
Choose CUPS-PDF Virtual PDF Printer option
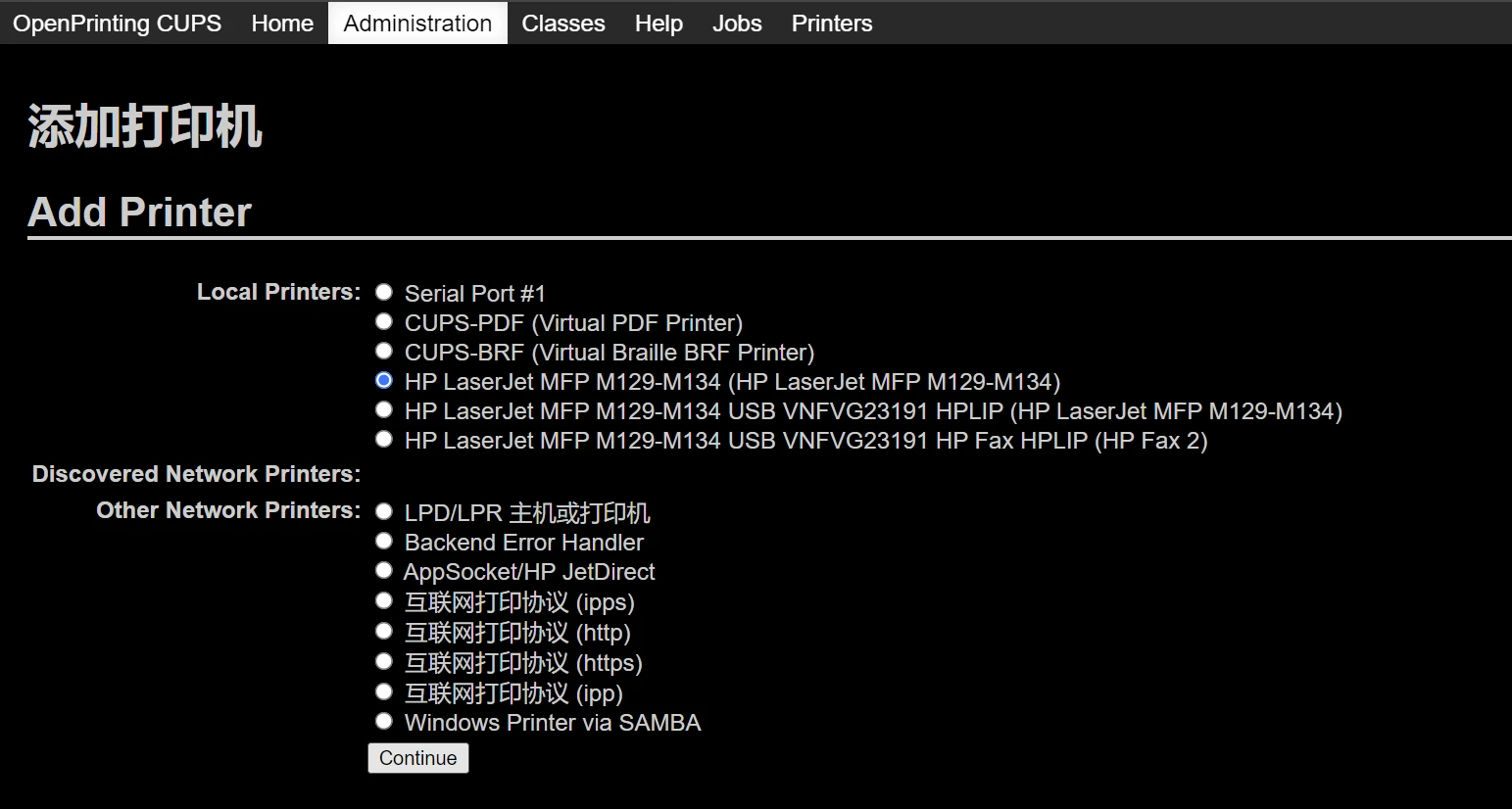[384, 321]
